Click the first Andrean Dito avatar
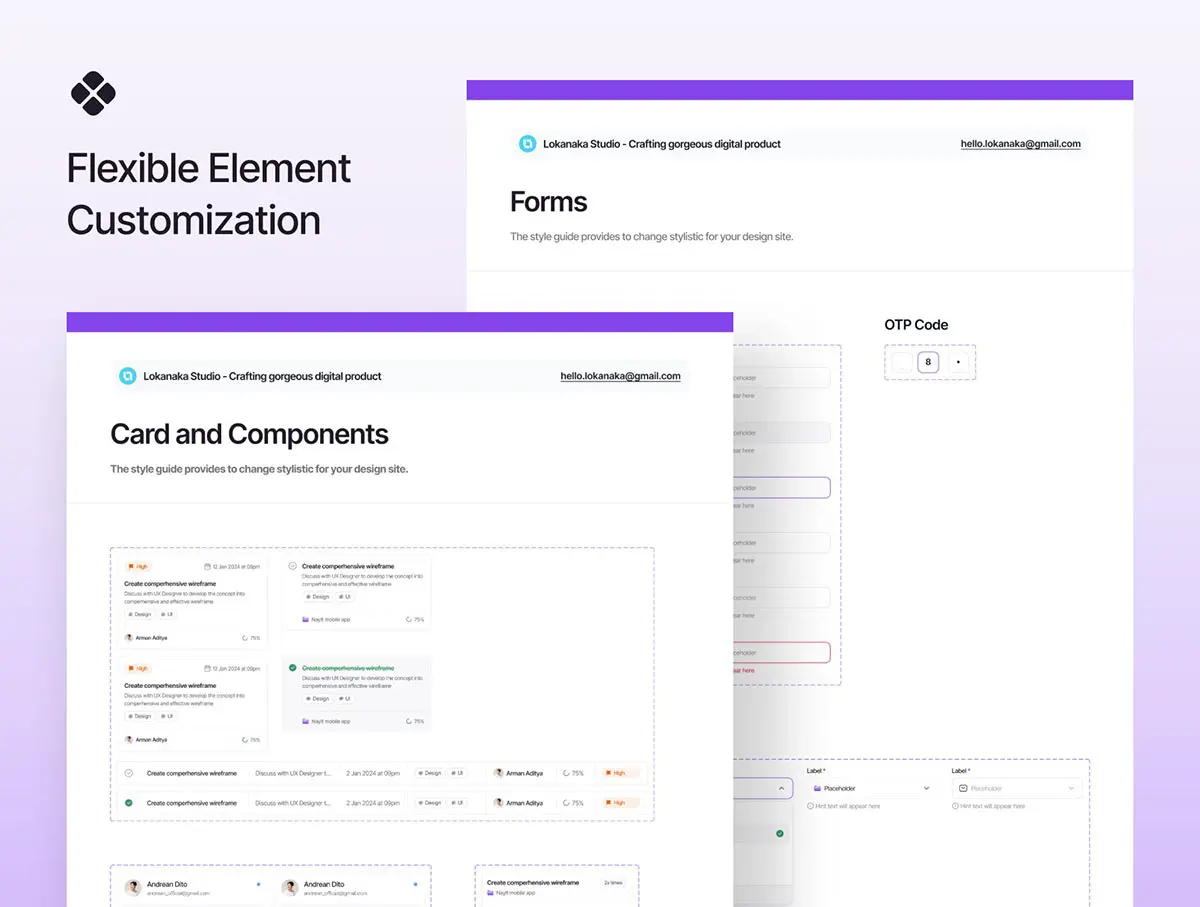The image size is (1200, 907). pos(133,887)
